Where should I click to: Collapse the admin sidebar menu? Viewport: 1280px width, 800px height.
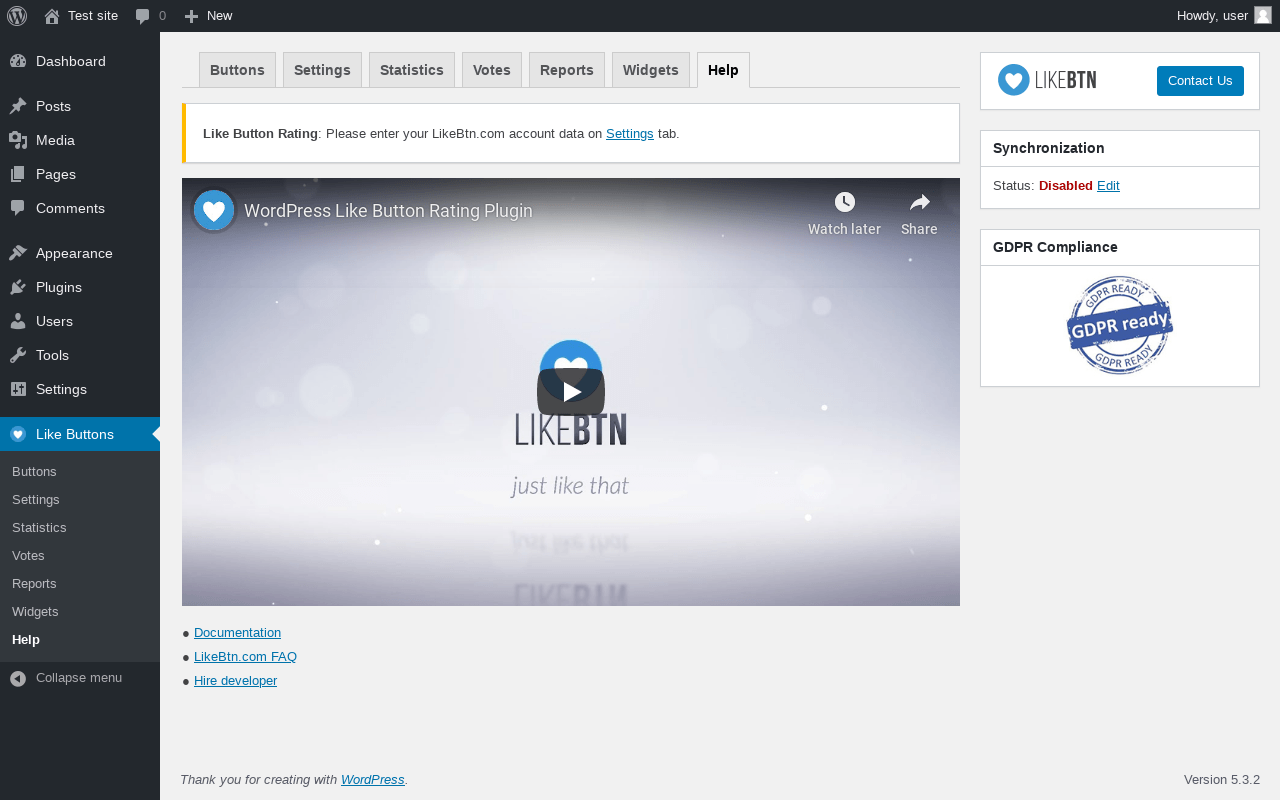(80, 678)
